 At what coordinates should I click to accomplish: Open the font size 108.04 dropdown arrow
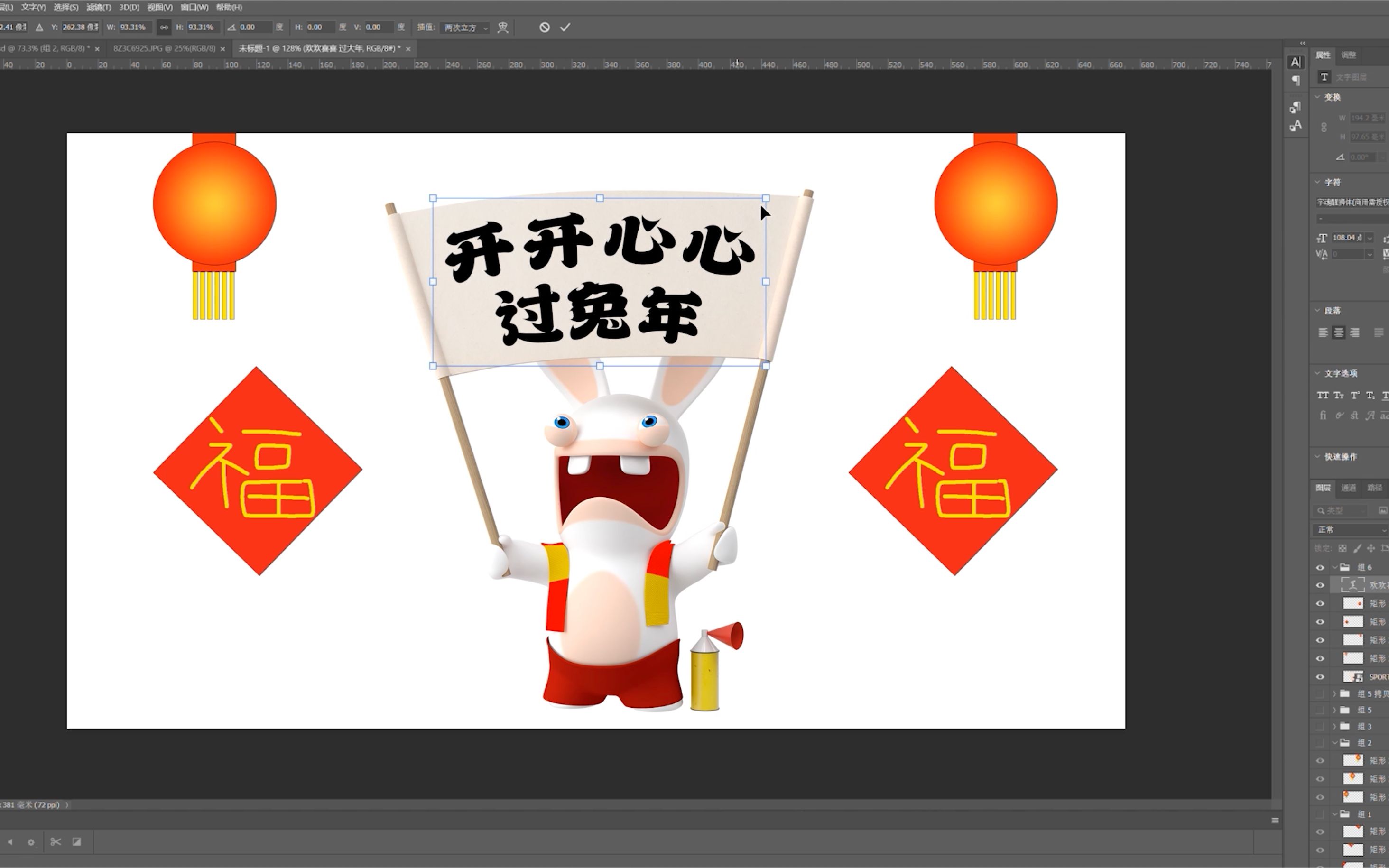[1370, 238]
